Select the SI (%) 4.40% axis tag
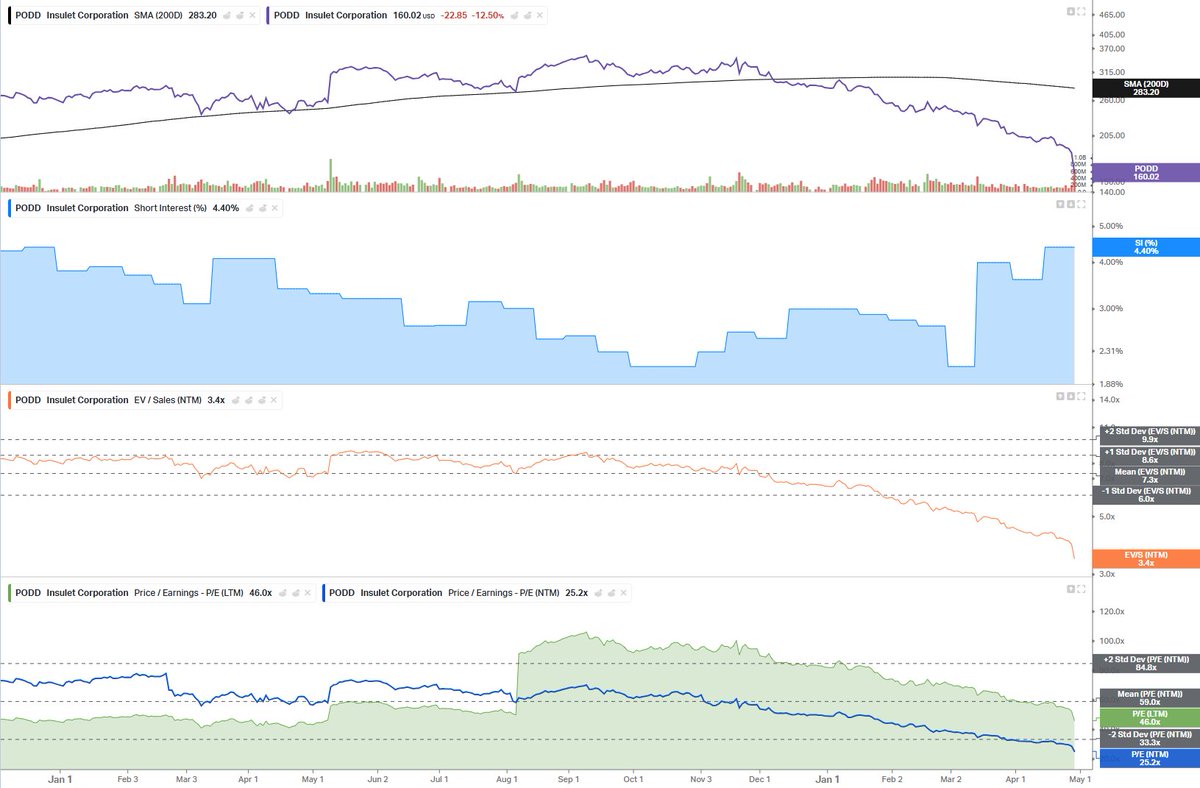Screen dimensions: 1200x788 1147,247
